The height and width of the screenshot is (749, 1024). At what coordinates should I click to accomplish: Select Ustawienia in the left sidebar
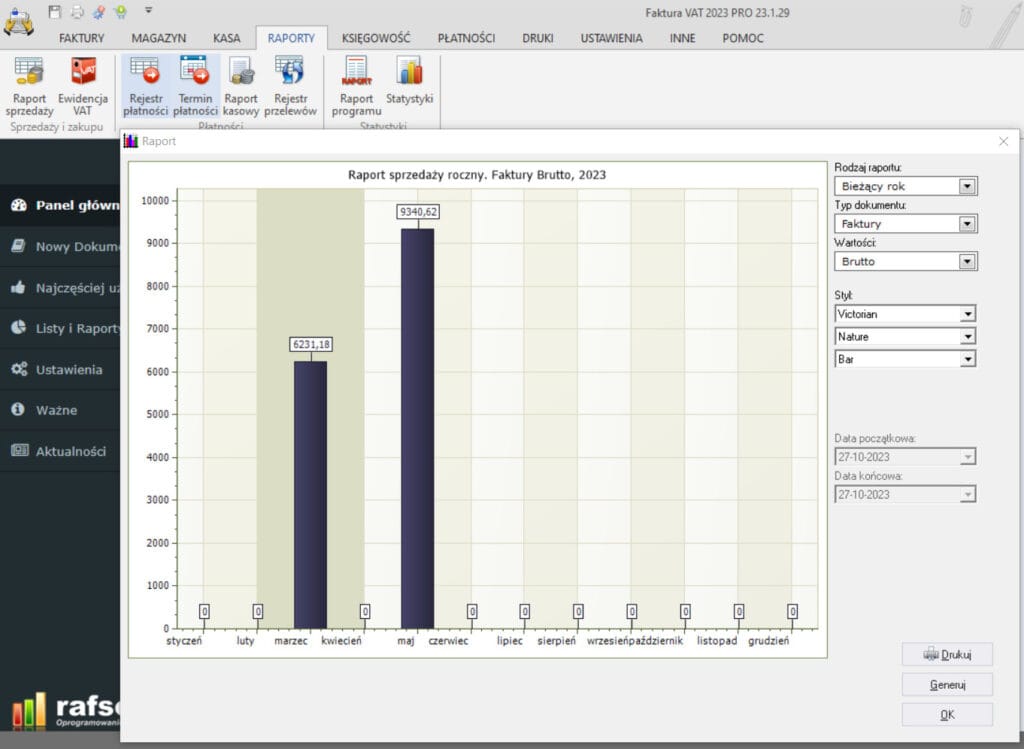click(x=68, y=369)
